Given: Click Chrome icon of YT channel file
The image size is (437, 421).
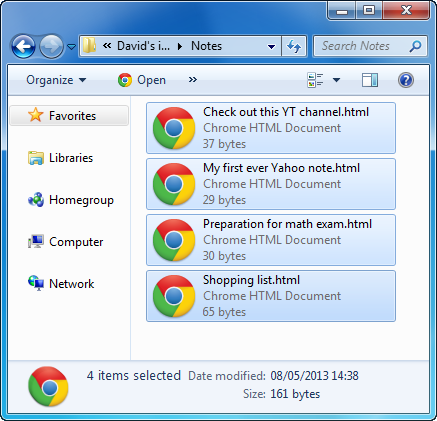Looking at the screenshot, I should tap(174, 128).
